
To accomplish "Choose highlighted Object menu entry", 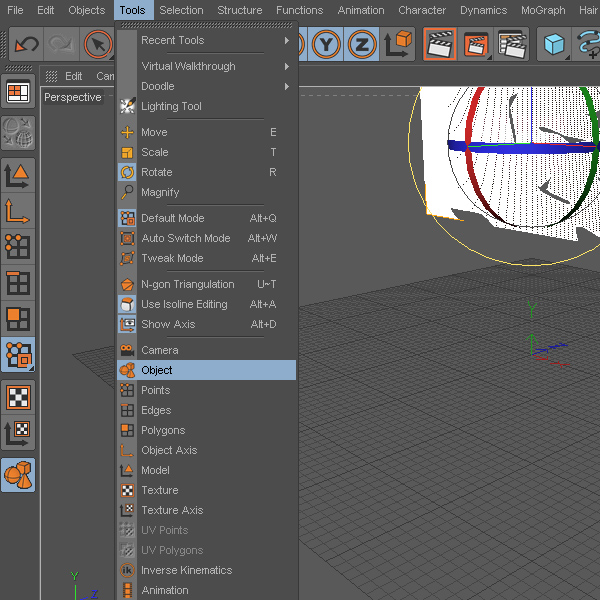I will pyautogui.click(x=207, y=370).
